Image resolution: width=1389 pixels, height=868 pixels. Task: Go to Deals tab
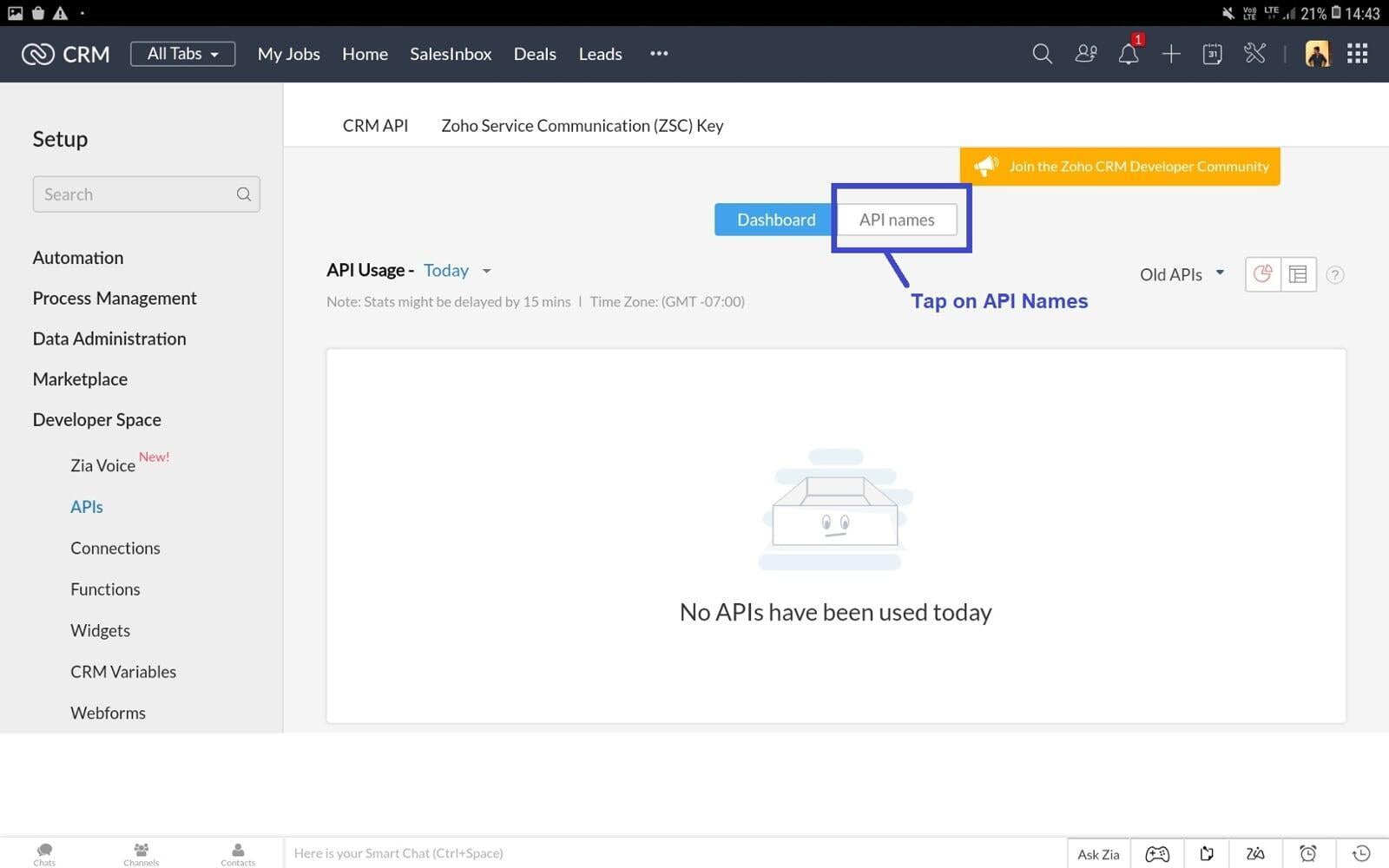click(x=535, y=54)
